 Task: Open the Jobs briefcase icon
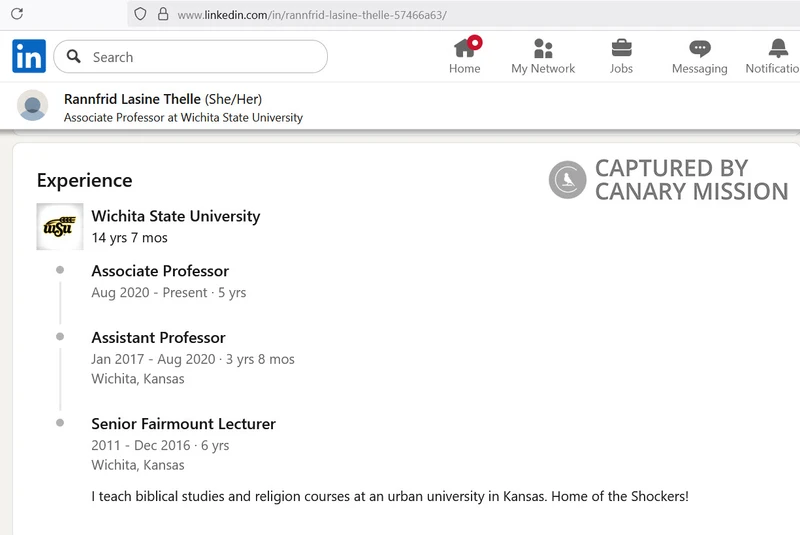(x=621, y=48)
